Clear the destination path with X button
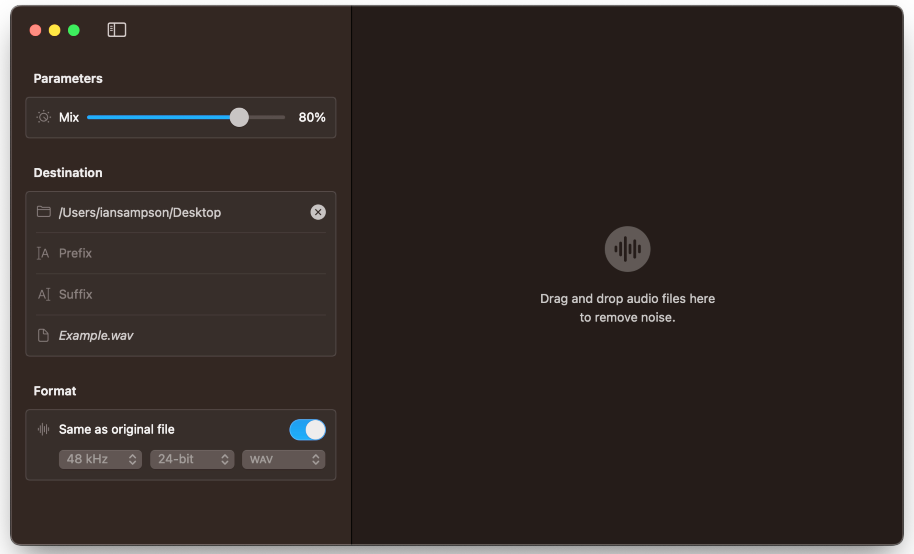This screenshot has height=554, width=914. pos(318,212)
